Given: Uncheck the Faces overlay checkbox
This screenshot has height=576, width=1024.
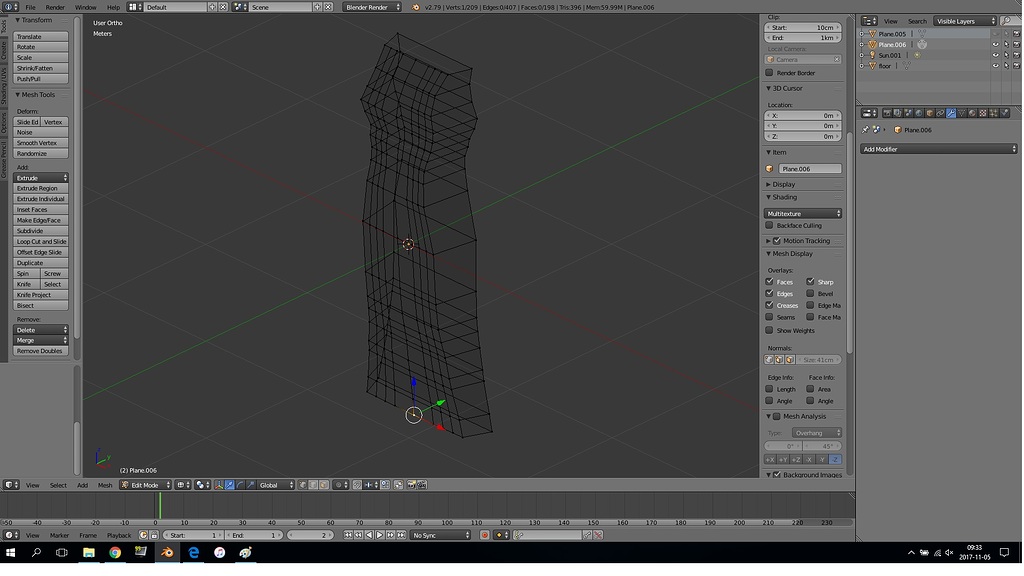Looking at the screenshot, I should pos(769,281).
